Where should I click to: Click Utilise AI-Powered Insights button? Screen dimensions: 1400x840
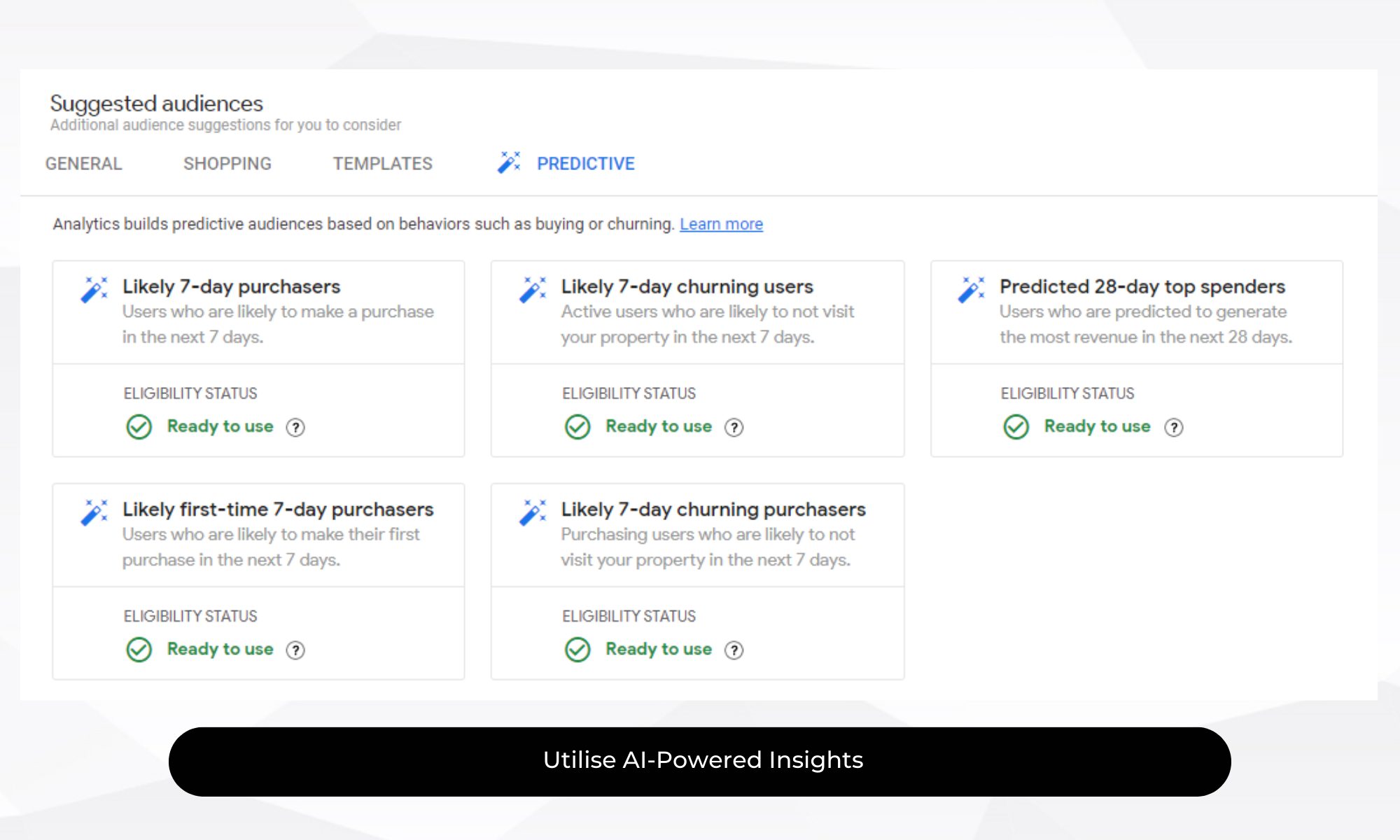click(700, 761)
